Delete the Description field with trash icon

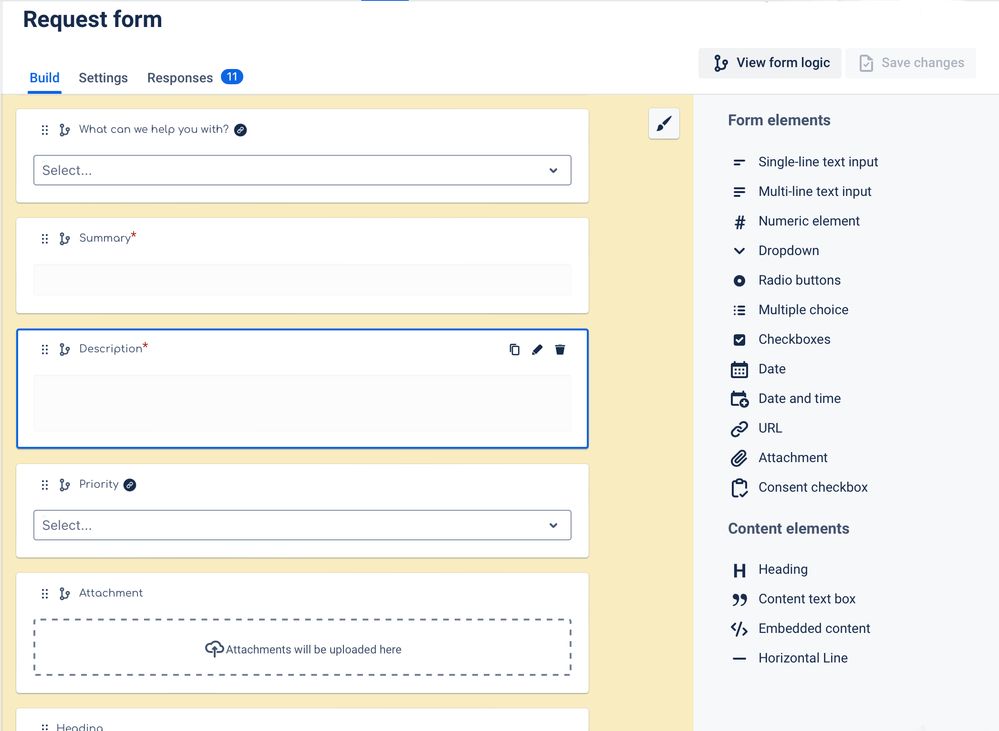click(x=560, y=349)
